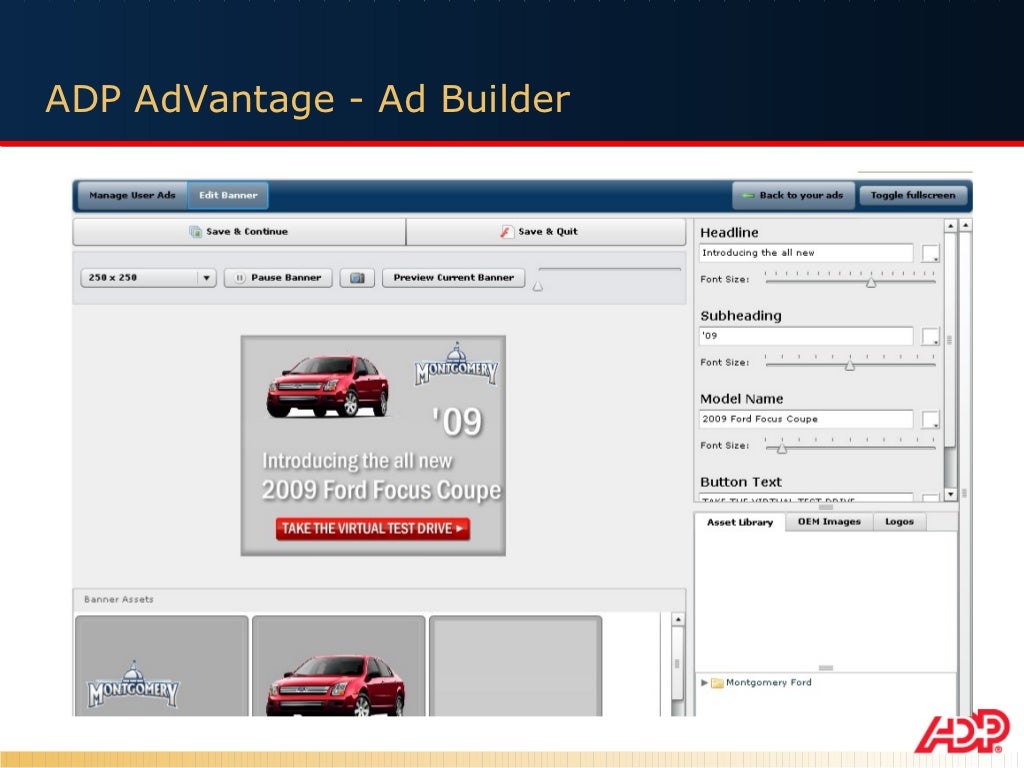This screenshot has height=768, width=1024.
Task: Click Toggle fullscreen button
Action: coord(913,195)
